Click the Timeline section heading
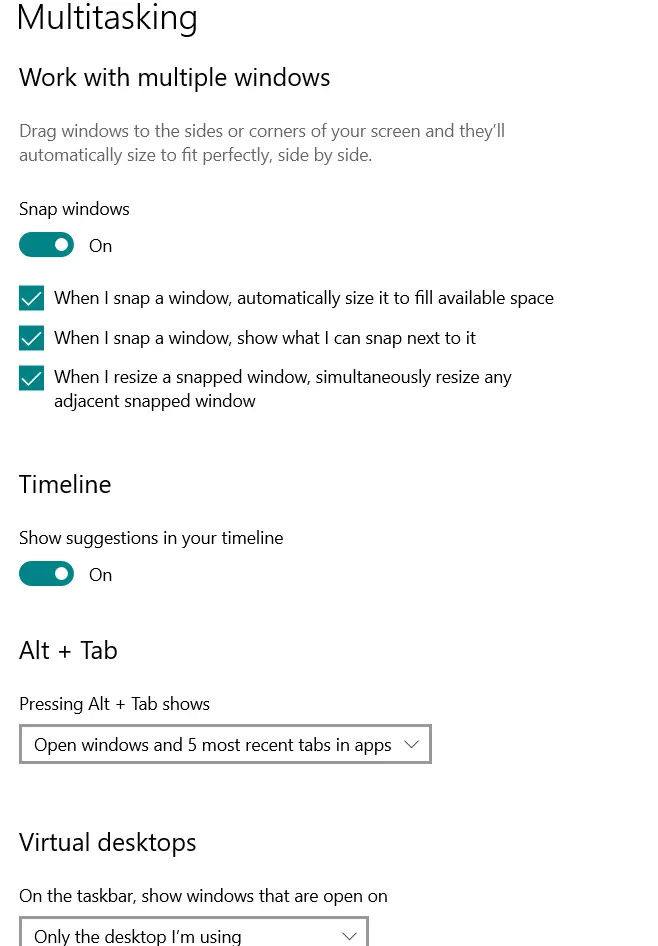658x946 pixels. point(65,485)
